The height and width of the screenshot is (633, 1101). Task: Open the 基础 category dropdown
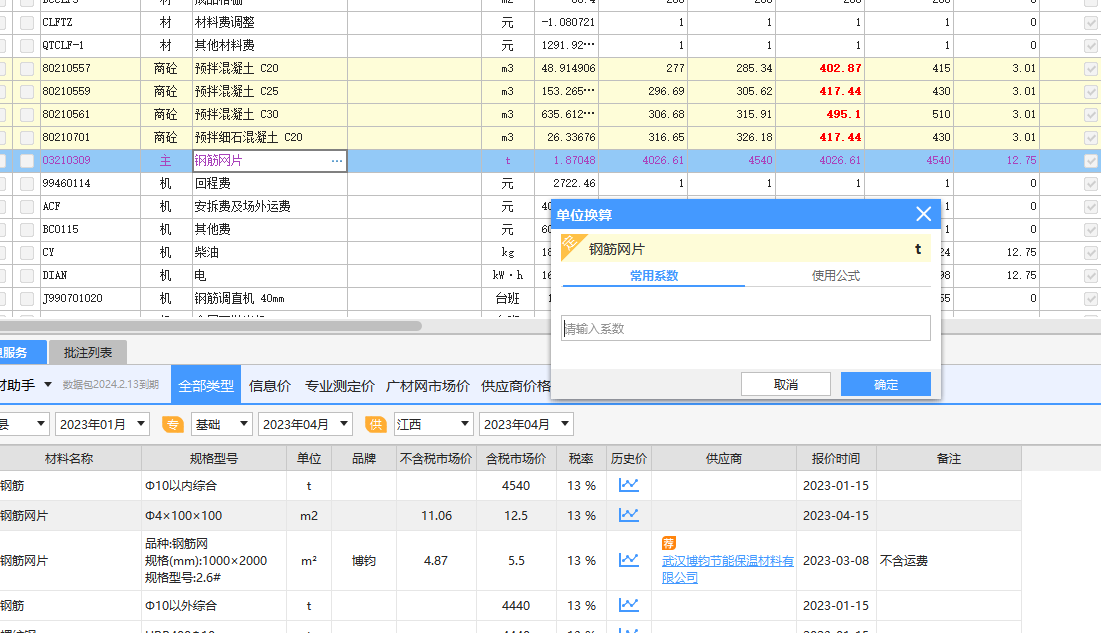(x=222, y=424)
